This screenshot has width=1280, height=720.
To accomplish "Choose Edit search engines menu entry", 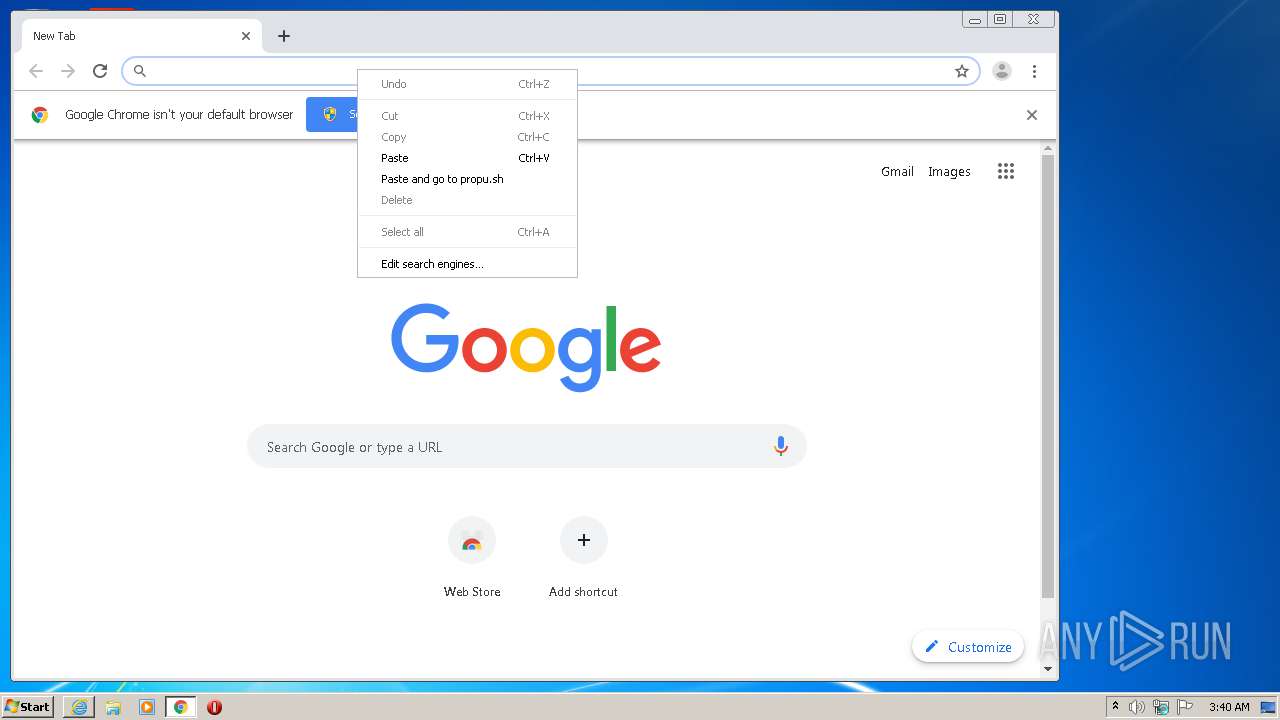I will pos(467,264).
